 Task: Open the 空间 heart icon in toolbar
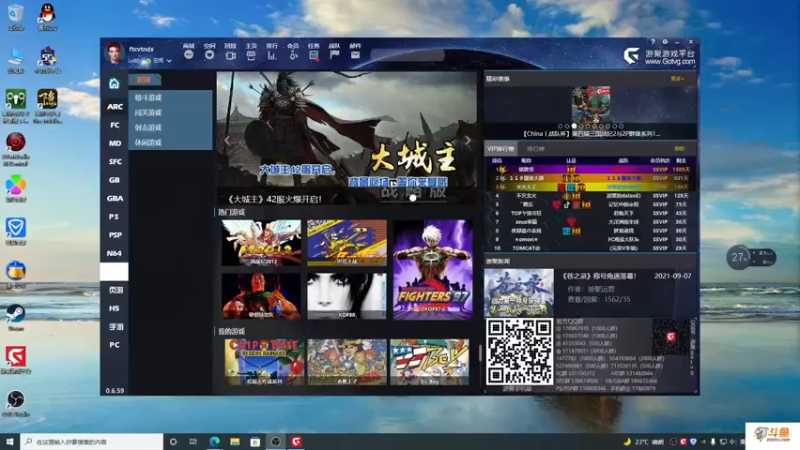tap(209, 55)
